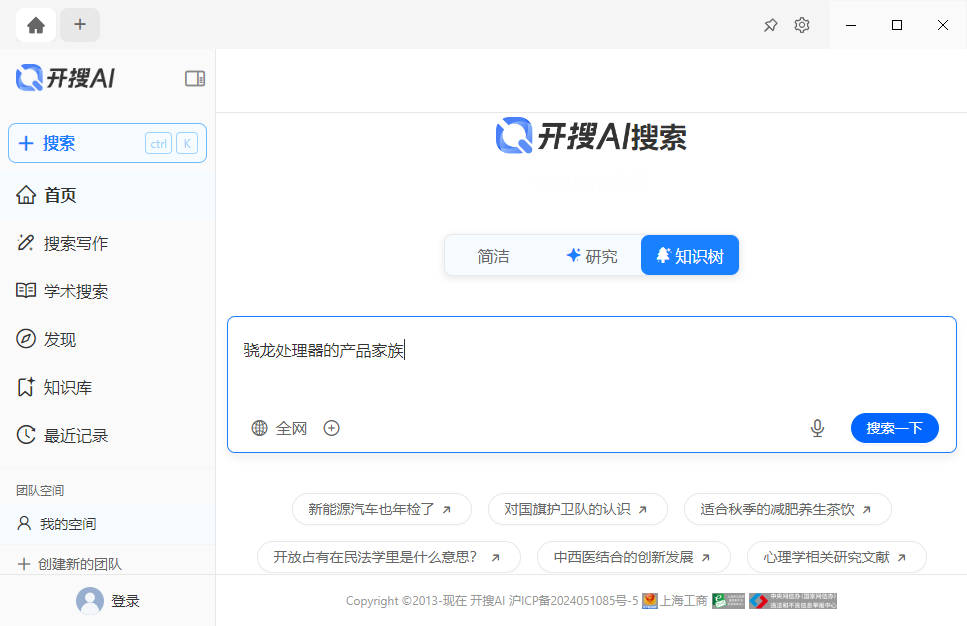Collapse the sidebar with the panel icon
This screenshot has height=626, width=967.
click(196, 78)
